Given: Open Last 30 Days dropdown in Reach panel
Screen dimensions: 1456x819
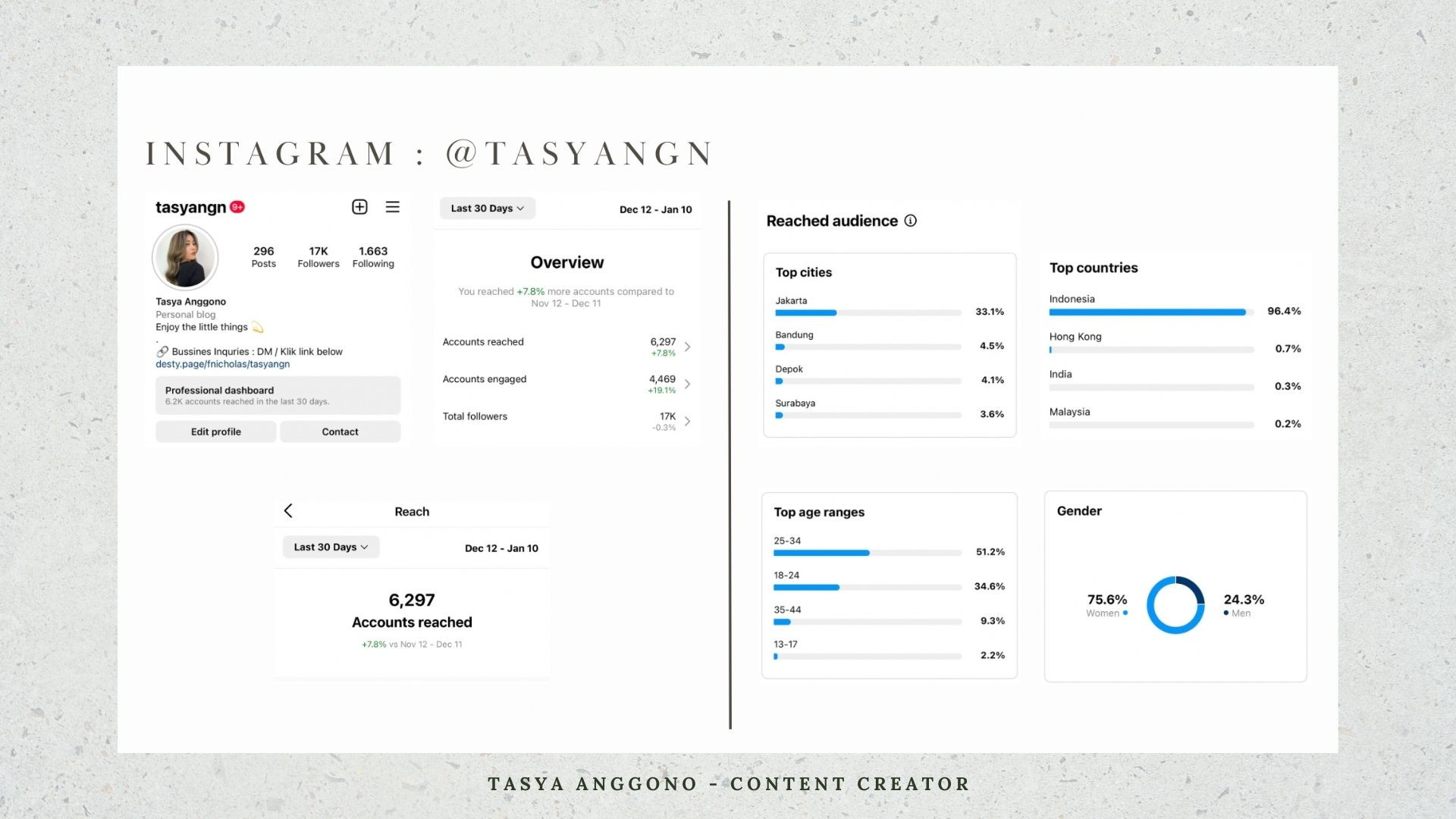Looking at the screenshot, I should pos(331,547).
